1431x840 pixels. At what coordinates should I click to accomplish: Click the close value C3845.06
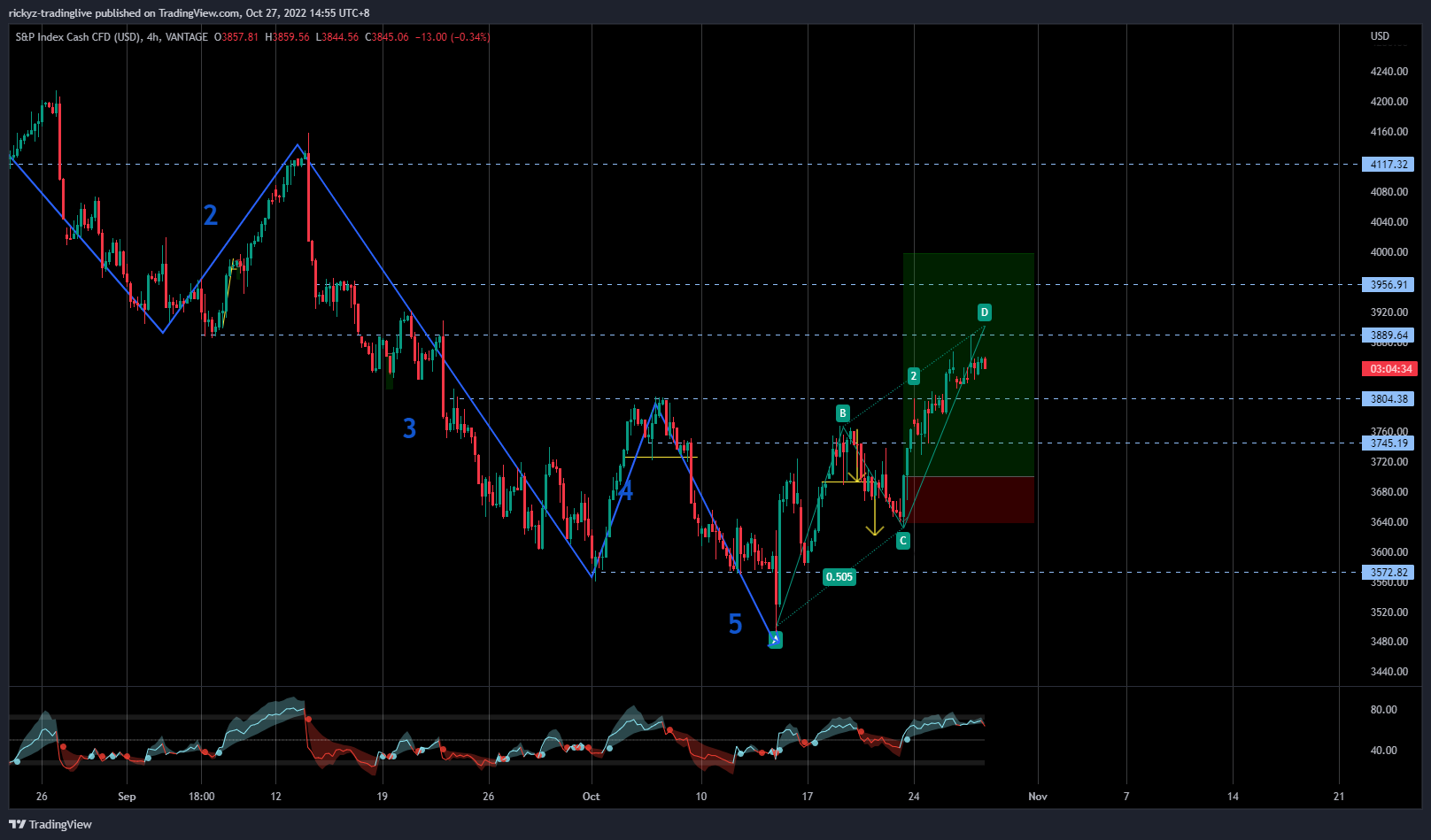pos(387,37)
